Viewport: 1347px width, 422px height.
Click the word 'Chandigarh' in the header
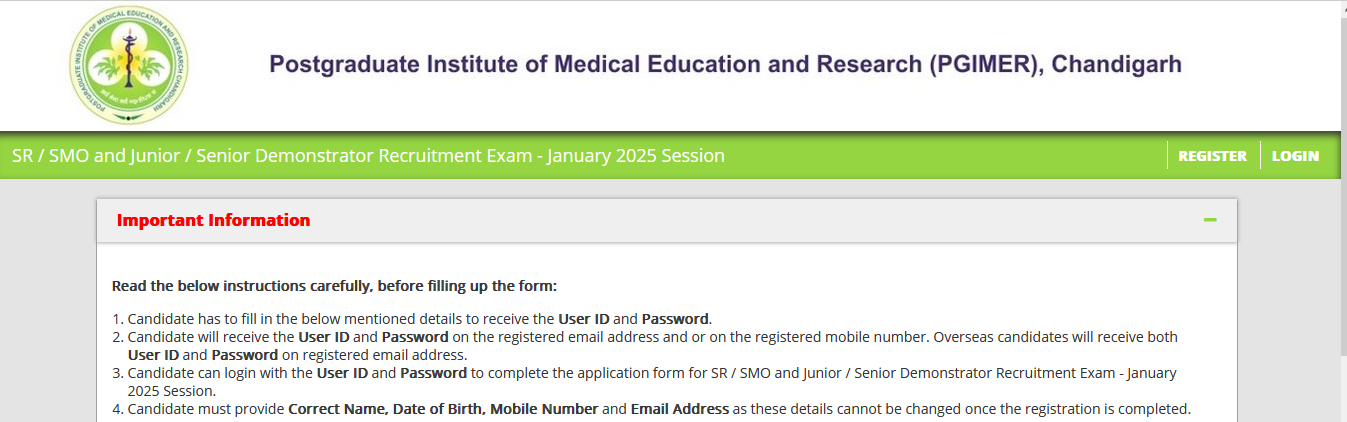pyautogui.click(x=1118, y=65)
